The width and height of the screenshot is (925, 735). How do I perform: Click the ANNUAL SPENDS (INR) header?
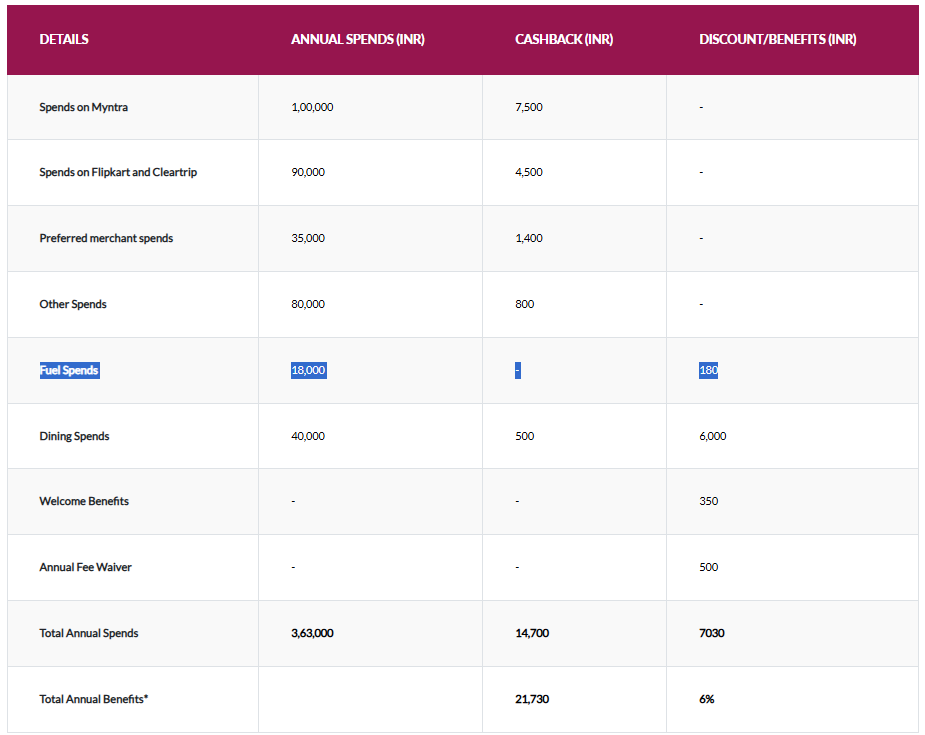pyautogui.click(x=357, y=40)
